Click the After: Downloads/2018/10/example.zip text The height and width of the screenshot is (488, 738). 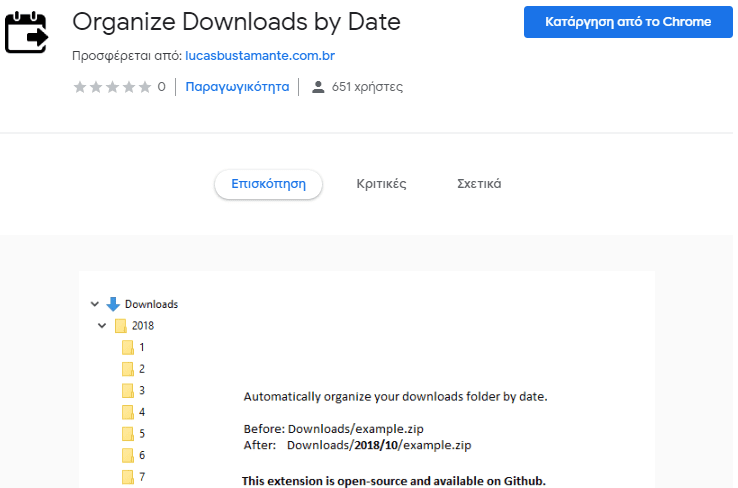click(x=357, y=445)
